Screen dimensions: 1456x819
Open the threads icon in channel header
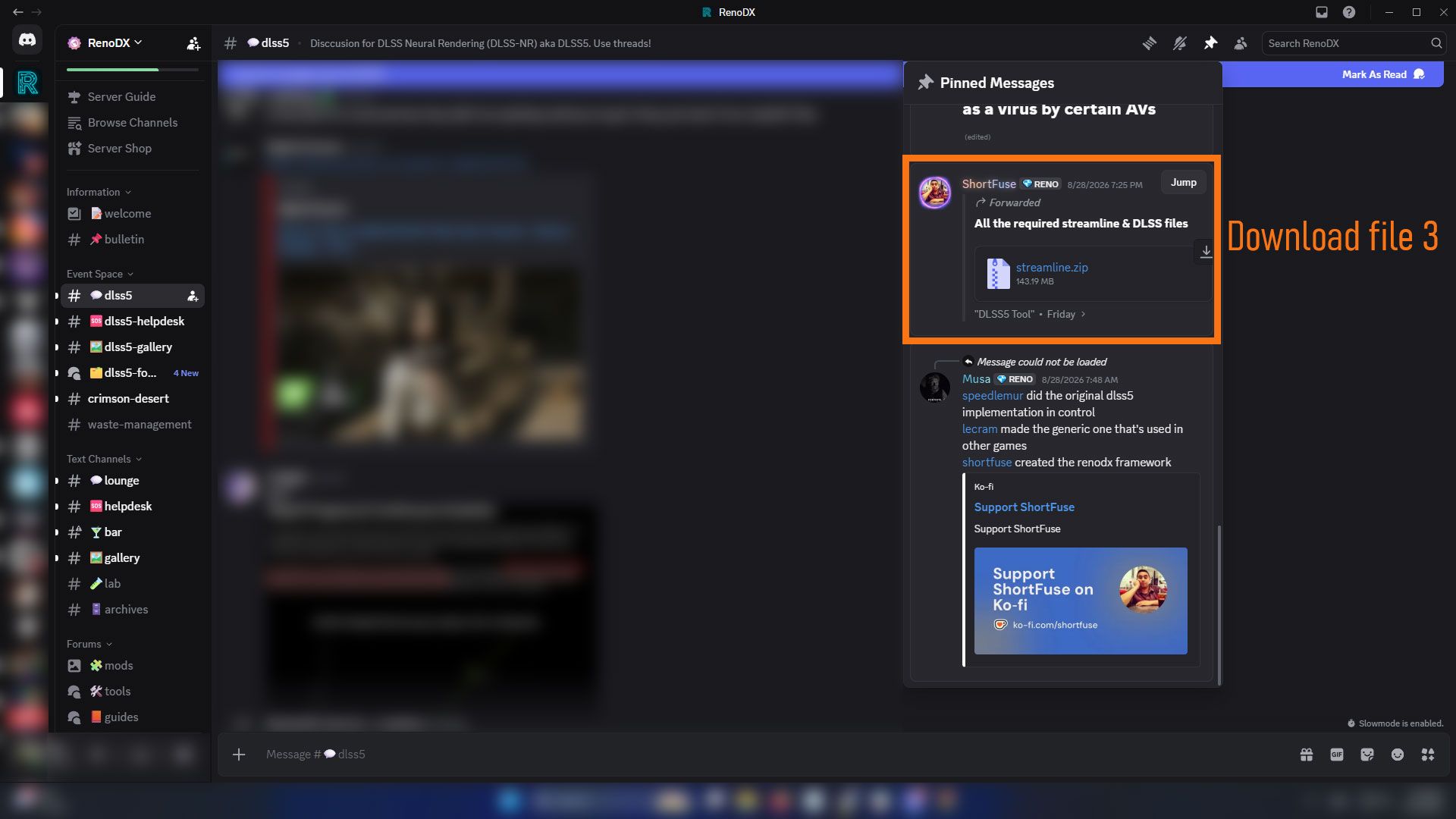pos(1150,43)
